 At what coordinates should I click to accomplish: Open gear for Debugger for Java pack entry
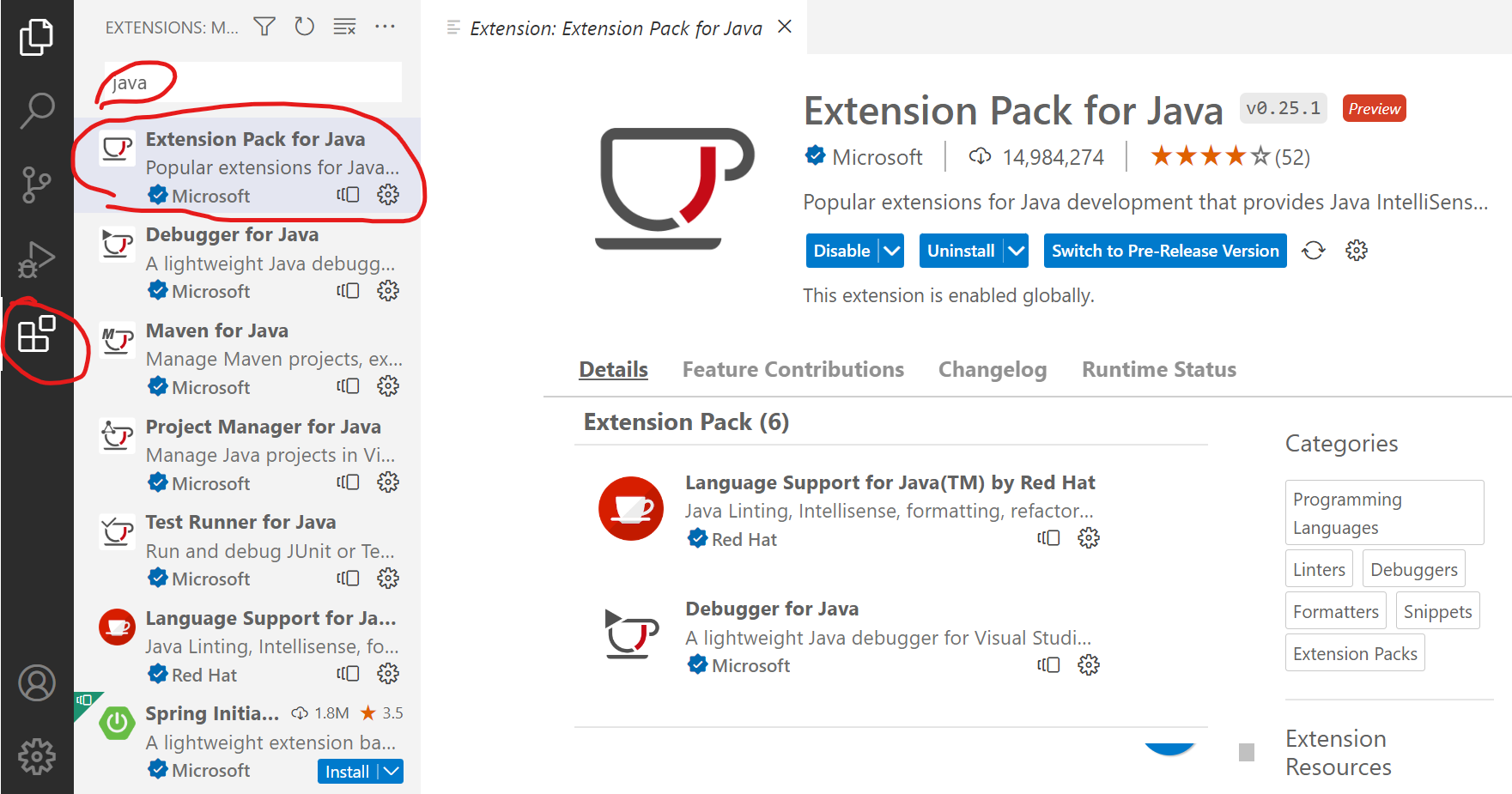pos(1089,665)
